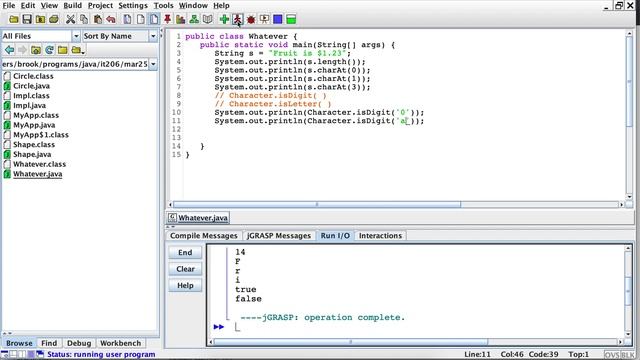
Task: Click the open book documentation icon
Action: 208,19
